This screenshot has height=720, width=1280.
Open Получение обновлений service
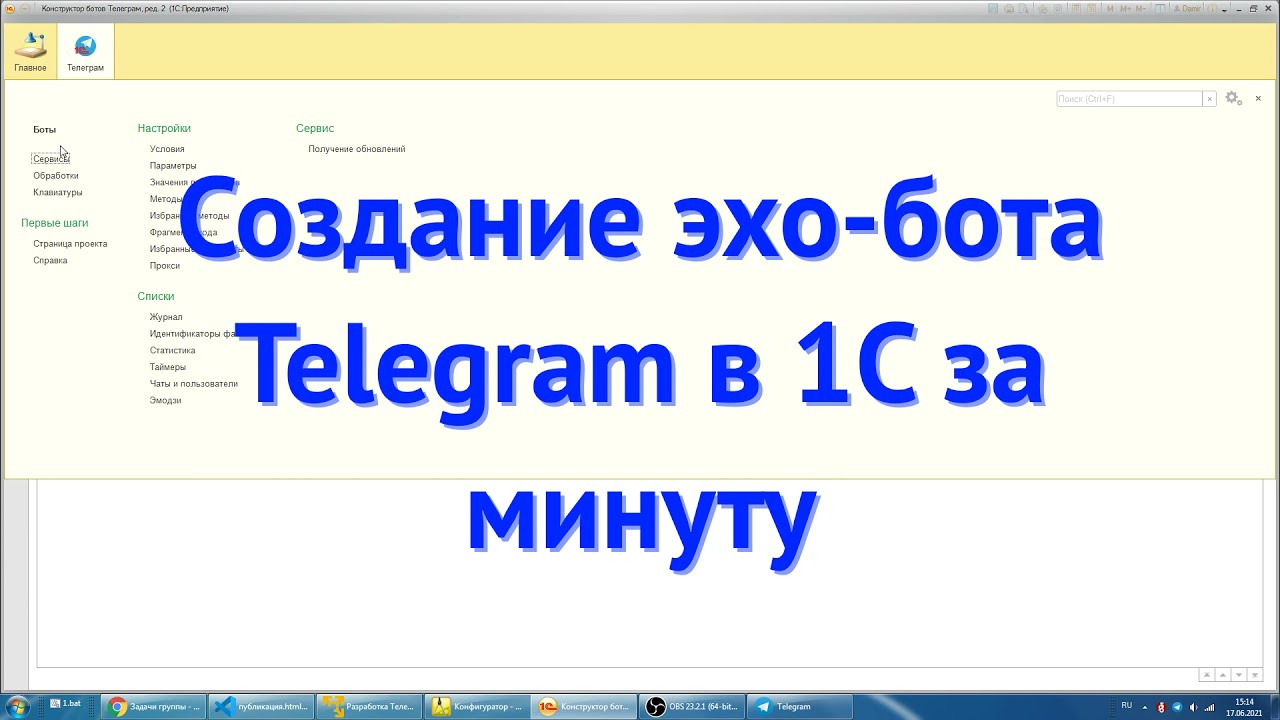357,149
